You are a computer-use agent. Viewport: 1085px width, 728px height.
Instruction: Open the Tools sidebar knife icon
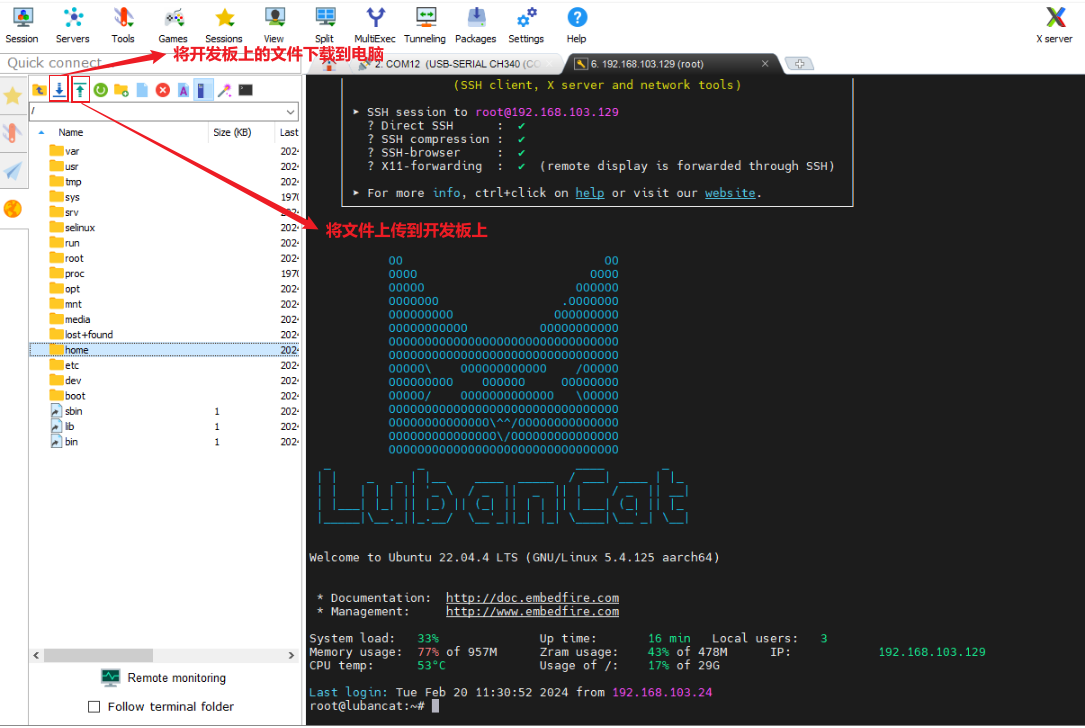[13, 133]
